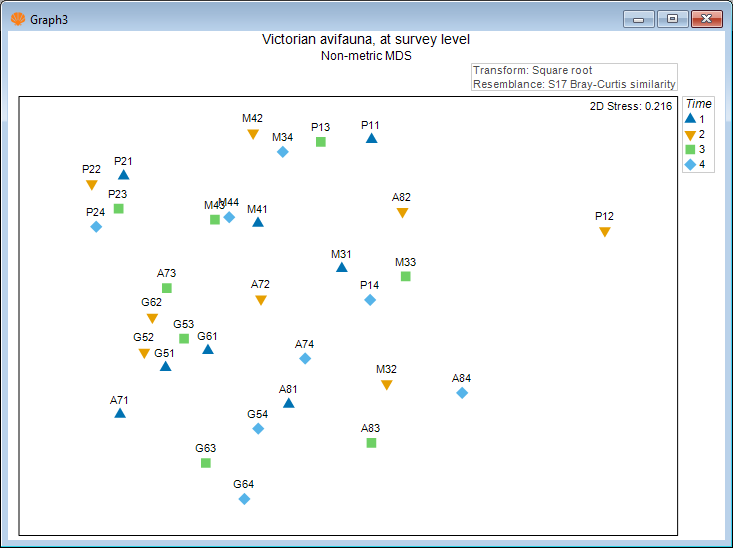Select the P12 orange triangle point

point(604,232)
